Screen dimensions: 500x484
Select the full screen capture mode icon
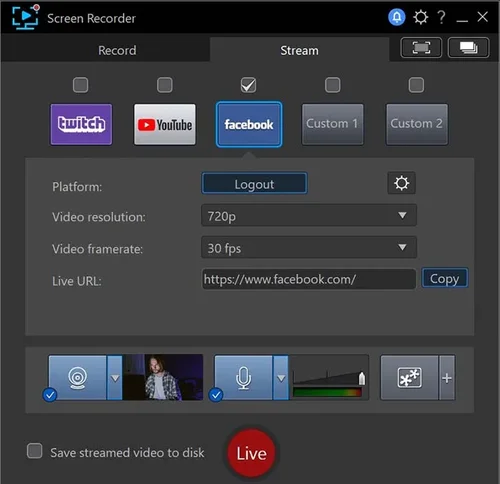[x=421, y=48]
